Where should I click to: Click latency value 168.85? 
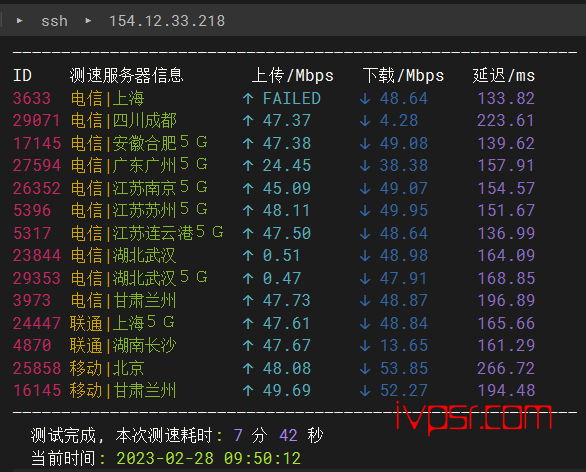coord(506,278)
